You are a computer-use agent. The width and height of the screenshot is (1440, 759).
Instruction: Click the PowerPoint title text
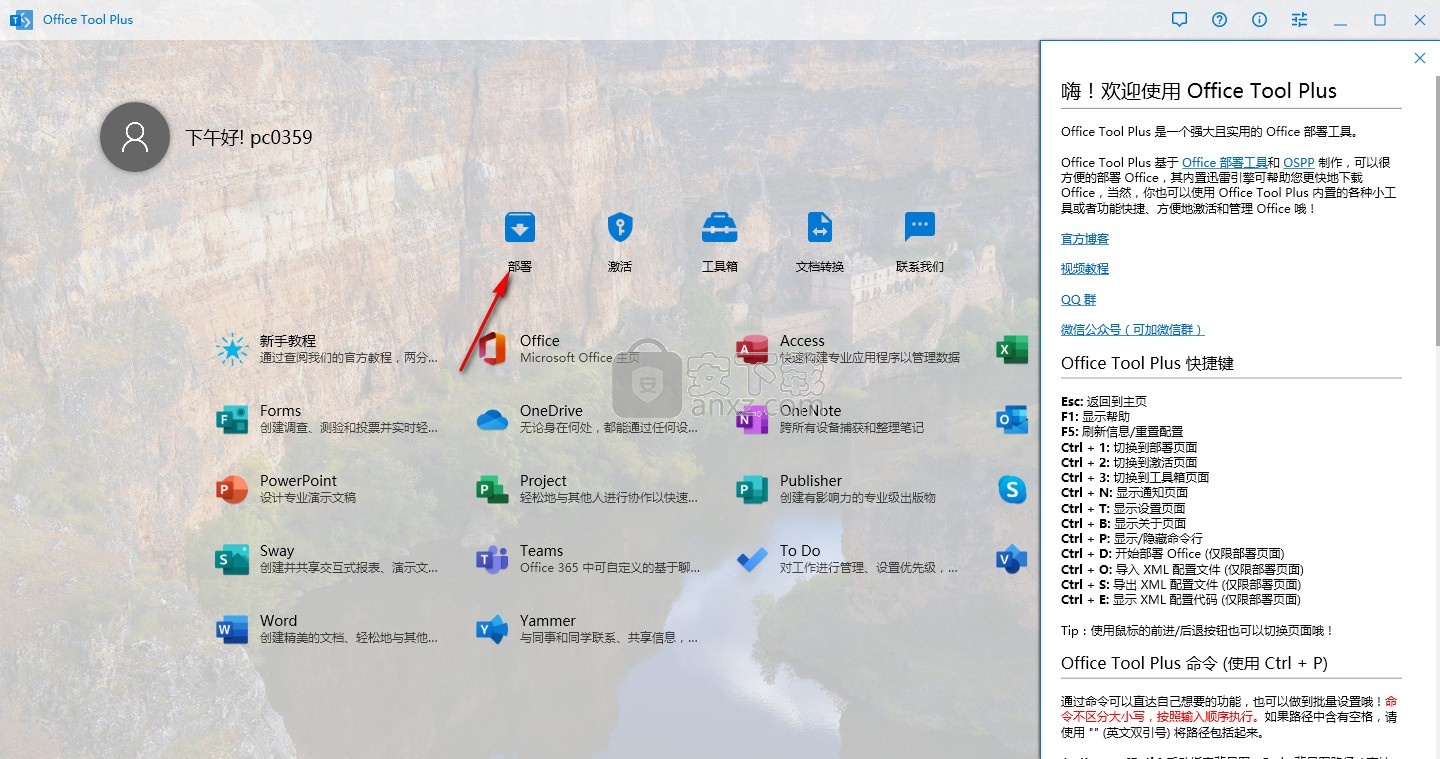click(298, 481)
